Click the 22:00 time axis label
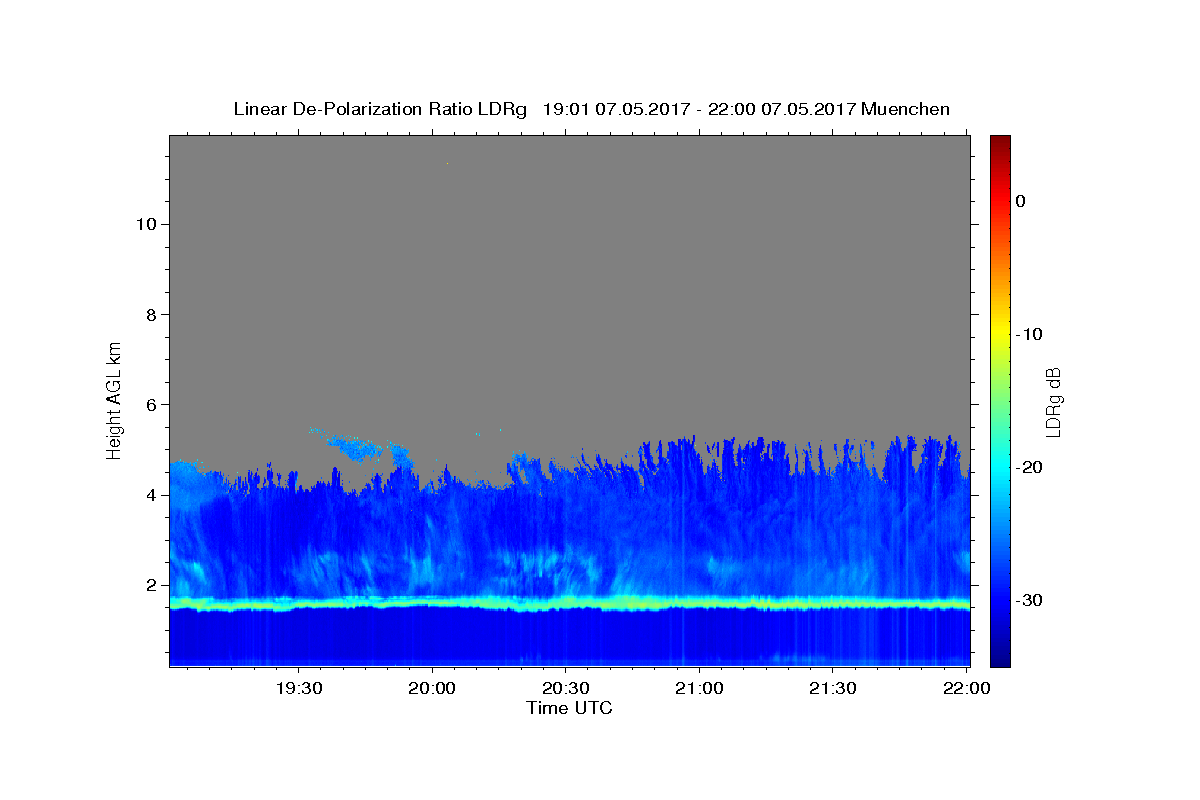The image size is (1200, 800). (x=966, y=688)
